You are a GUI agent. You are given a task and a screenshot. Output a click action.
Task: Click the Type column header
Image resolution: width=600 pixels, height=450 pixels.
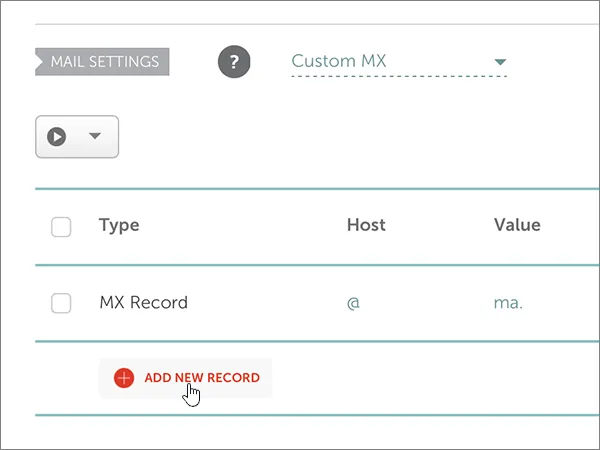(x=119, y=225)
